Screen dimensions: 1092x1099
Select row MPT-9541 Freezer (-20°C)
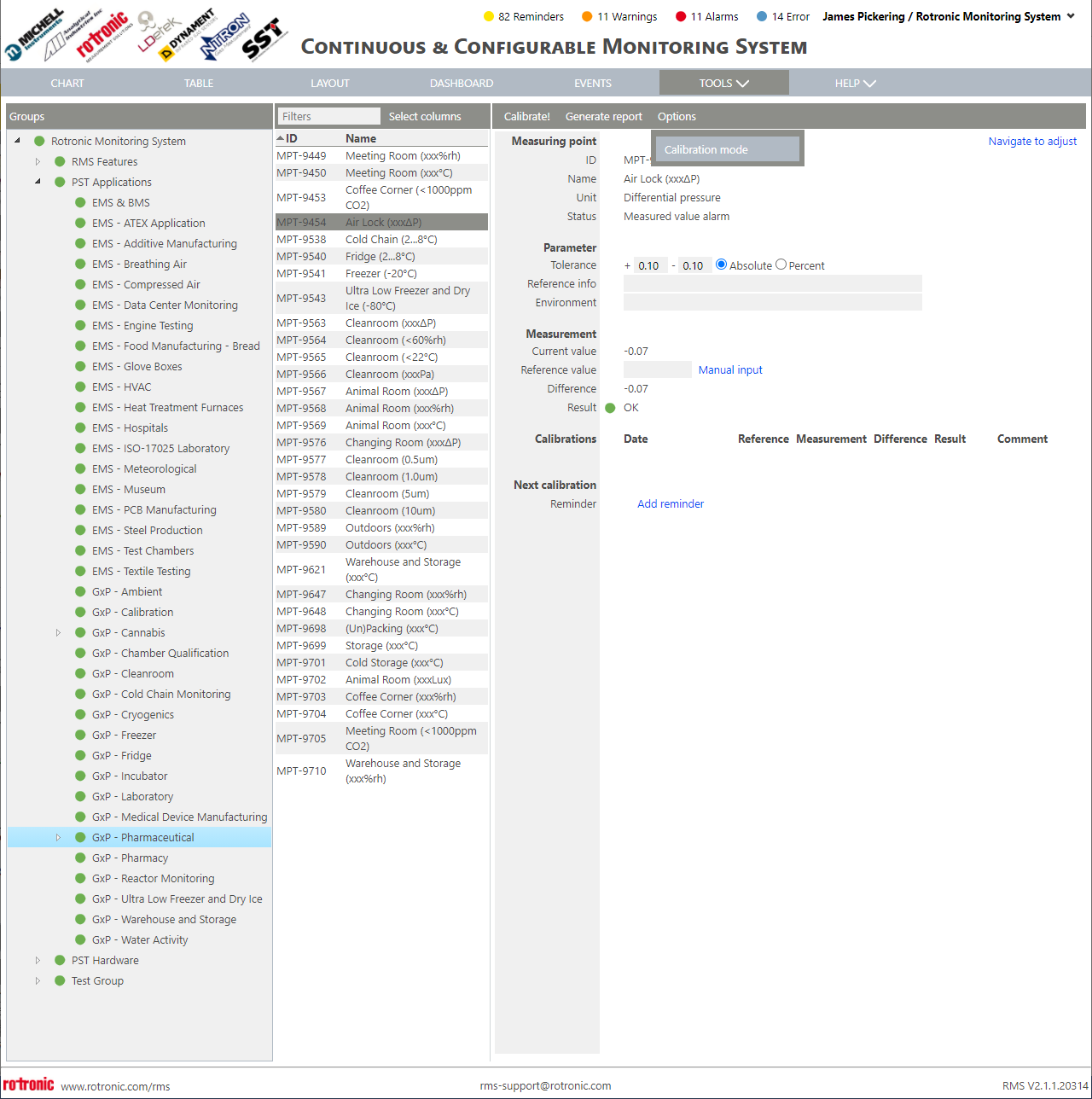click(381, 273)
